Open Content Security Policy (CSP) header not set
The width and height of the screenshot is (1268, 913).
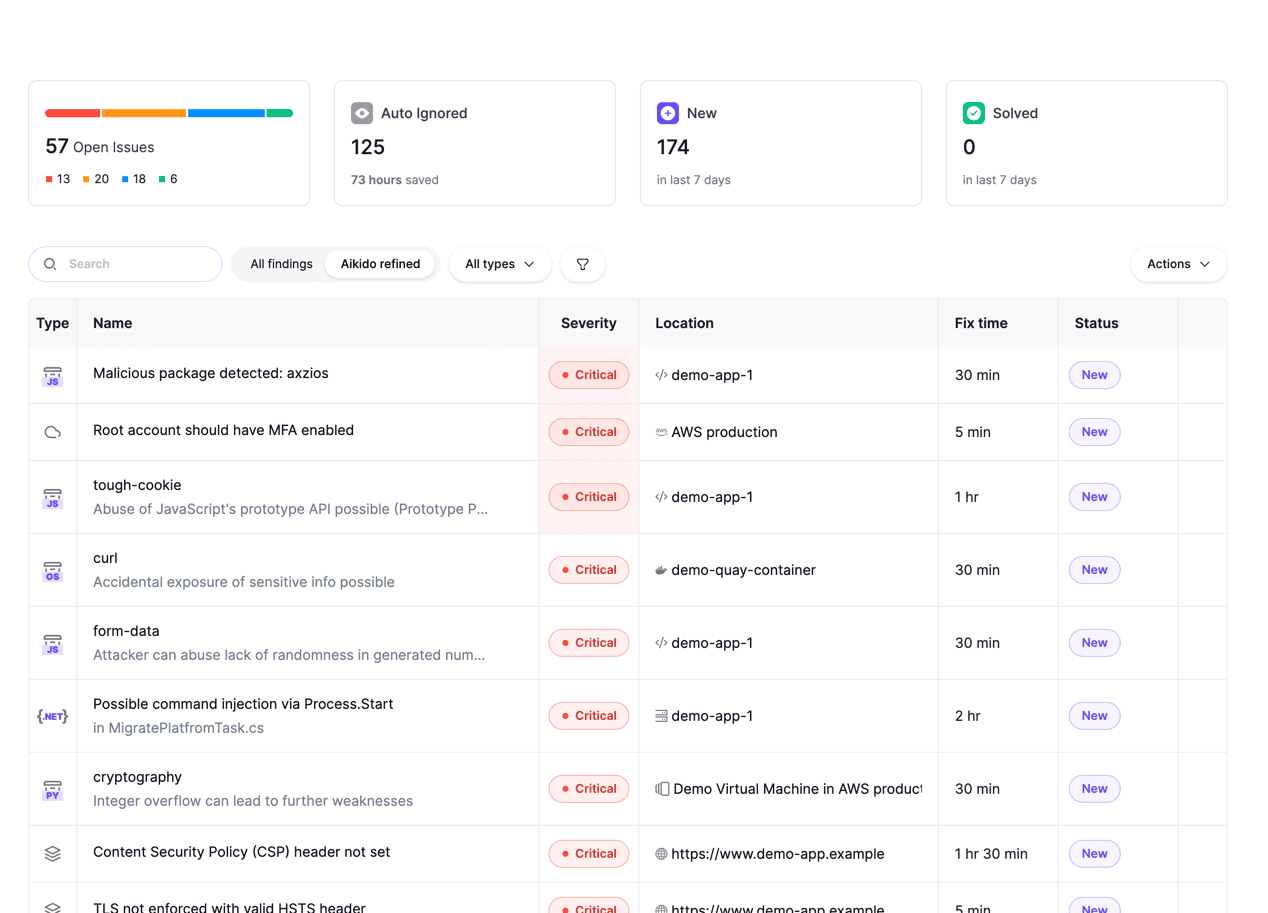(x=241, y=852)
